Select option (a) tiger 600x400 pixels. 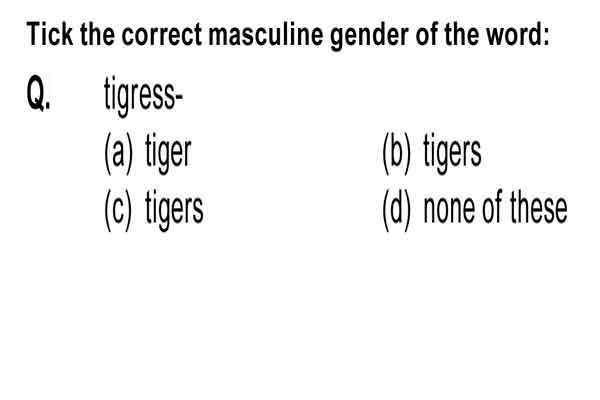click(148, 153)
